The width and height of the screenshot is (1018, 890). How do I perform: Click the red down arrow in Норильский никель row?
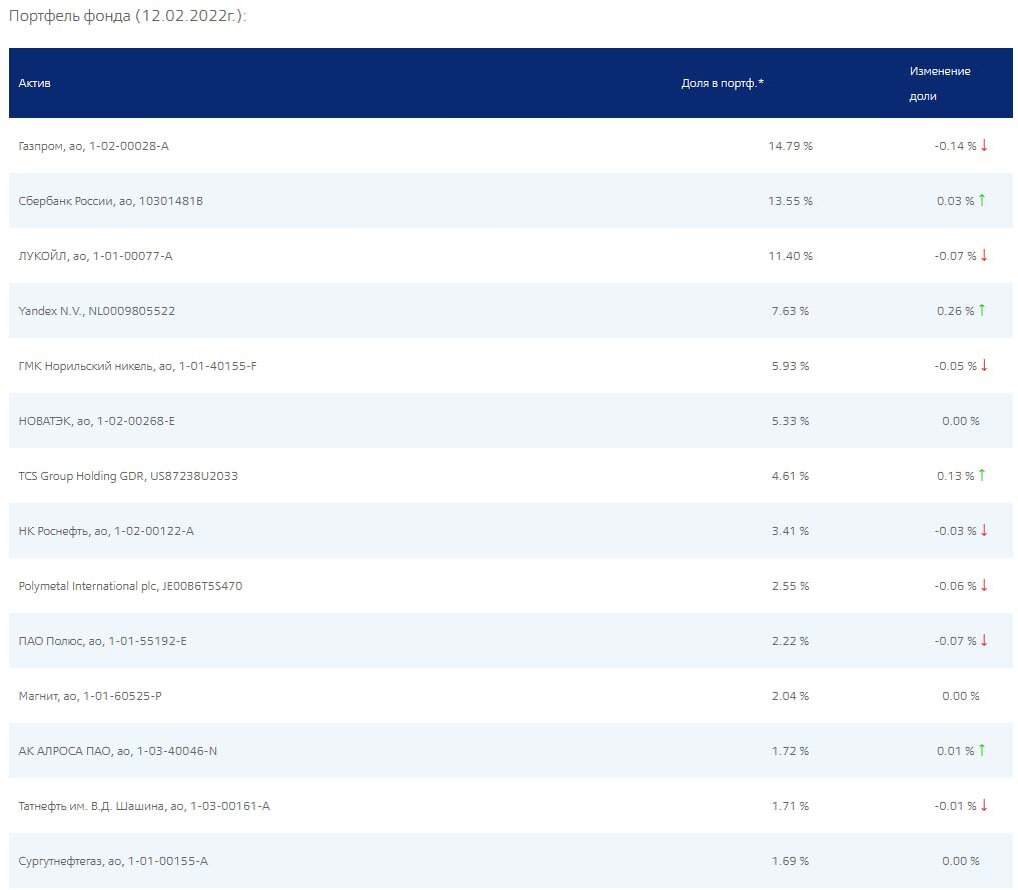point(984,365)
